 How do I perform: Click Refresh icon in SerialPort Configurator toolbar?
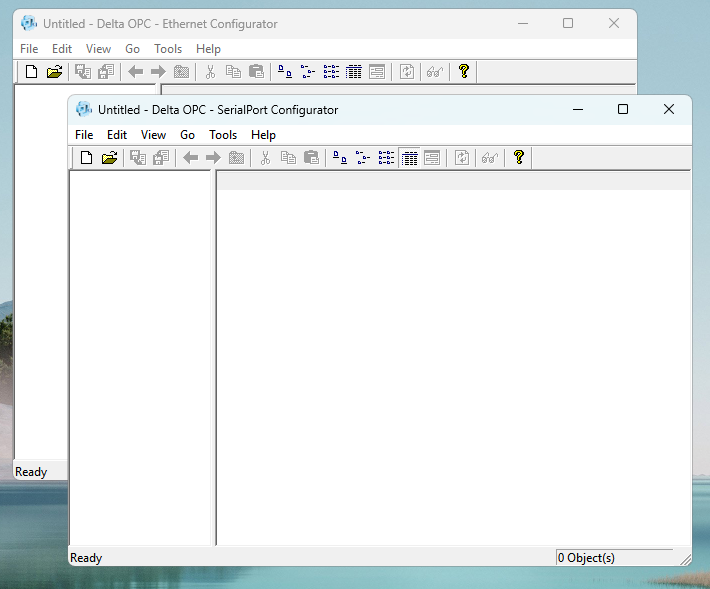tap(461, 158)
